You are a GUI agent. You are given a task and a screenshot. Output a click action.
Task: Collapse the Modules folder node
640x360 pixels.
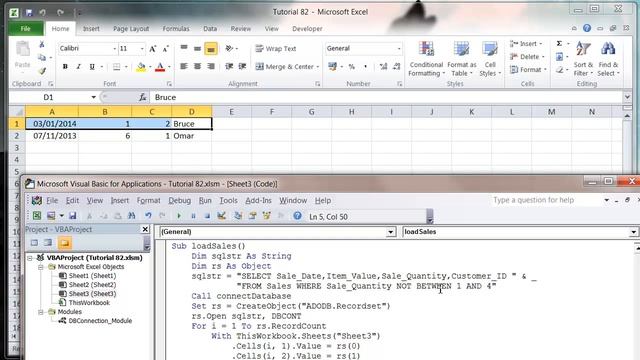coord(41,312)
